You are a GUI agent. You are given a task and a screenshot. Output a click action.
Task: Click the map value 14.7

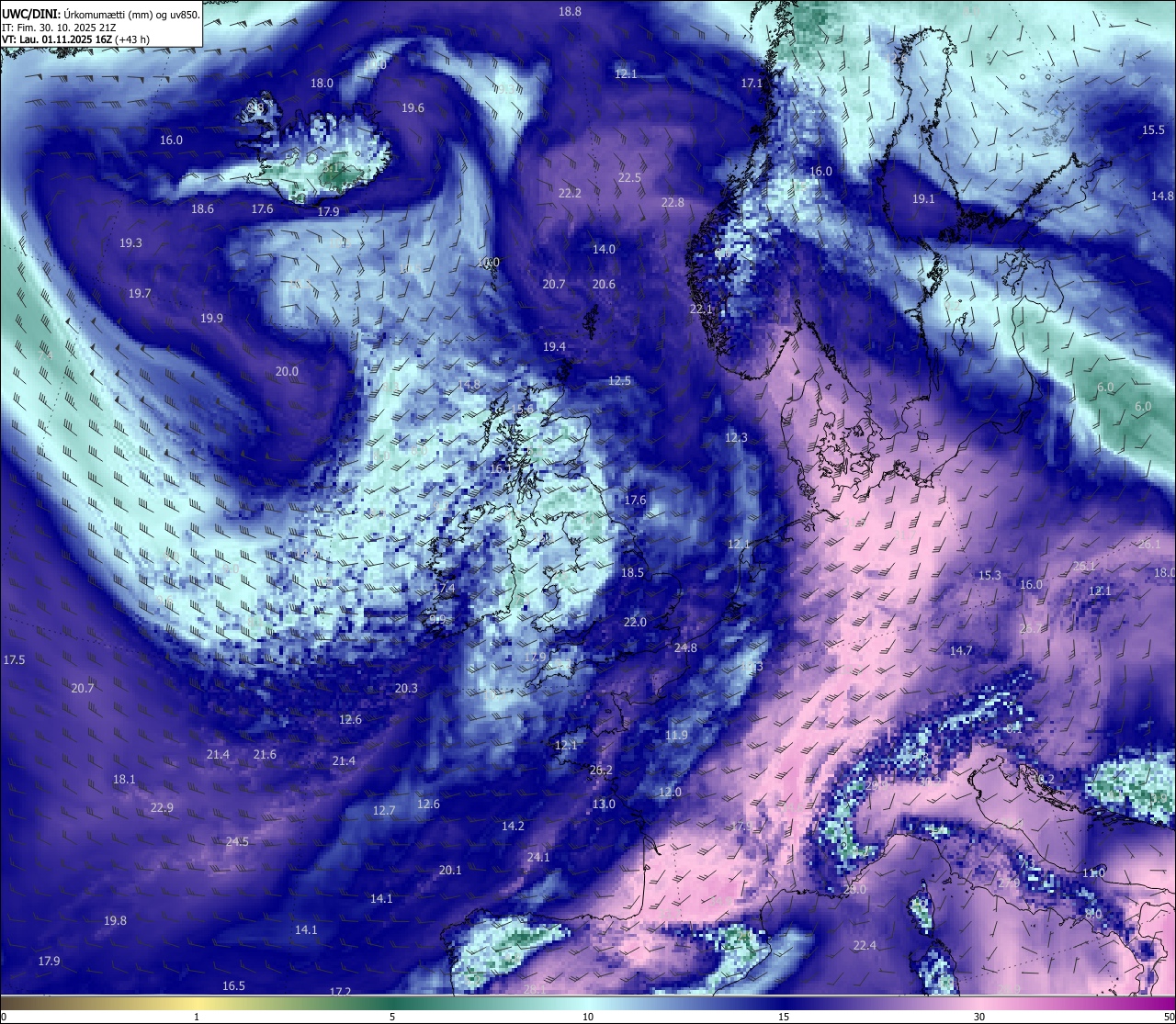click(961, 650)
